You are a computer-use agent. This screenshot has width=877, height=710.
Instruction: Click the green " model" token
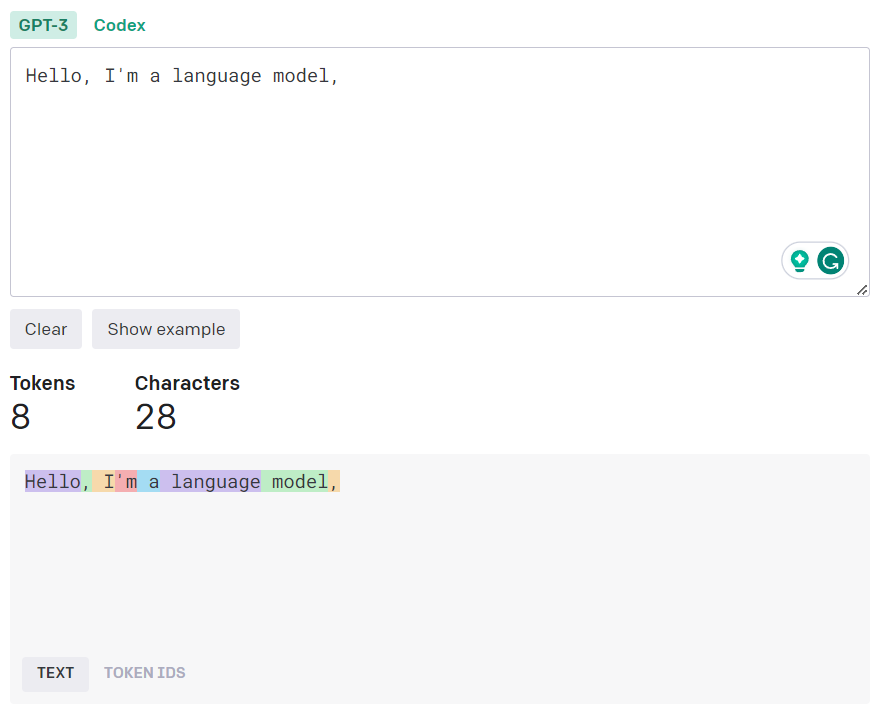coord(295,481)
